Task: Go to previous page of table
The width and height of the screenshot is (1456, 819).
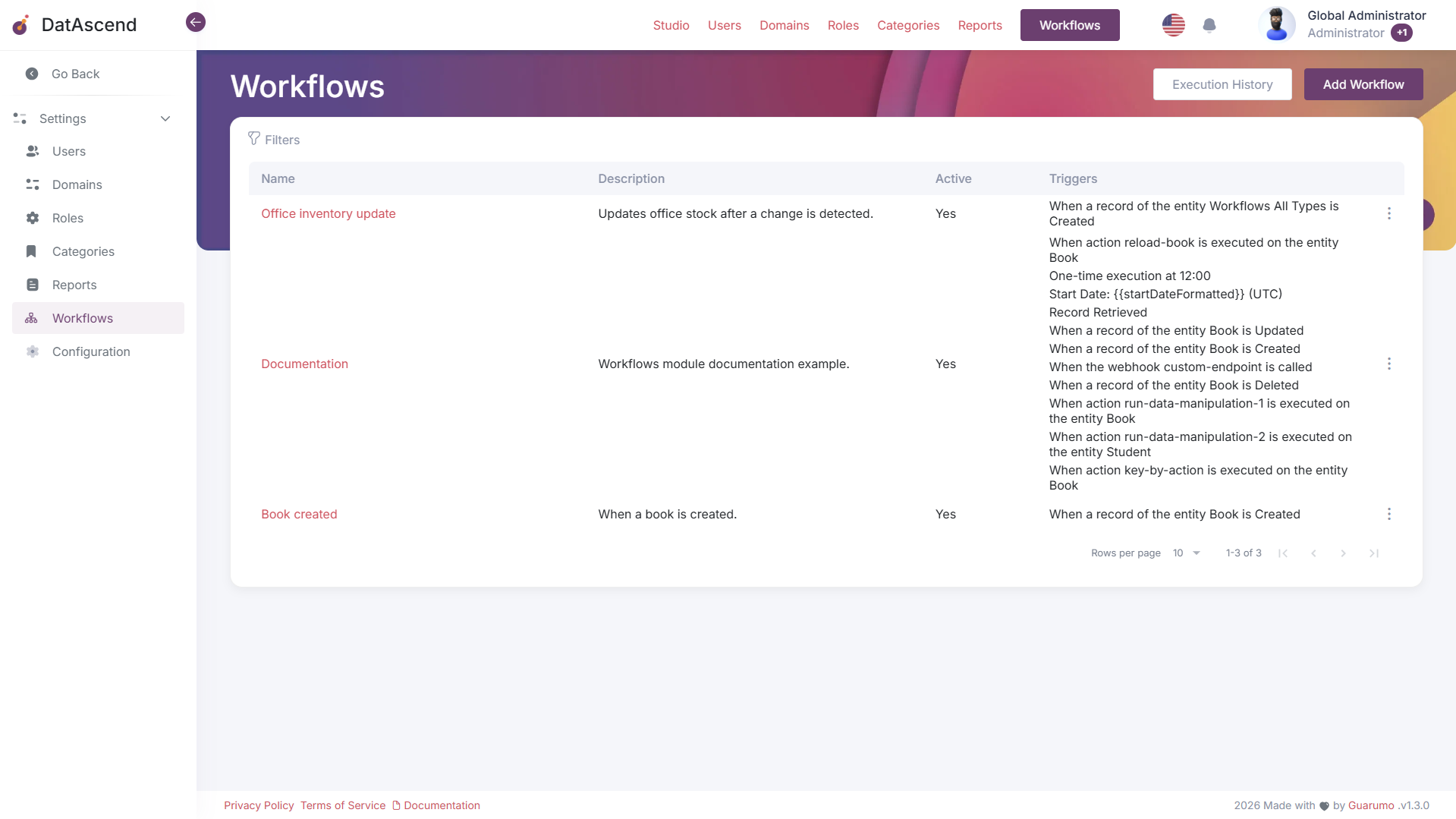Action: tap(1313, 553)
